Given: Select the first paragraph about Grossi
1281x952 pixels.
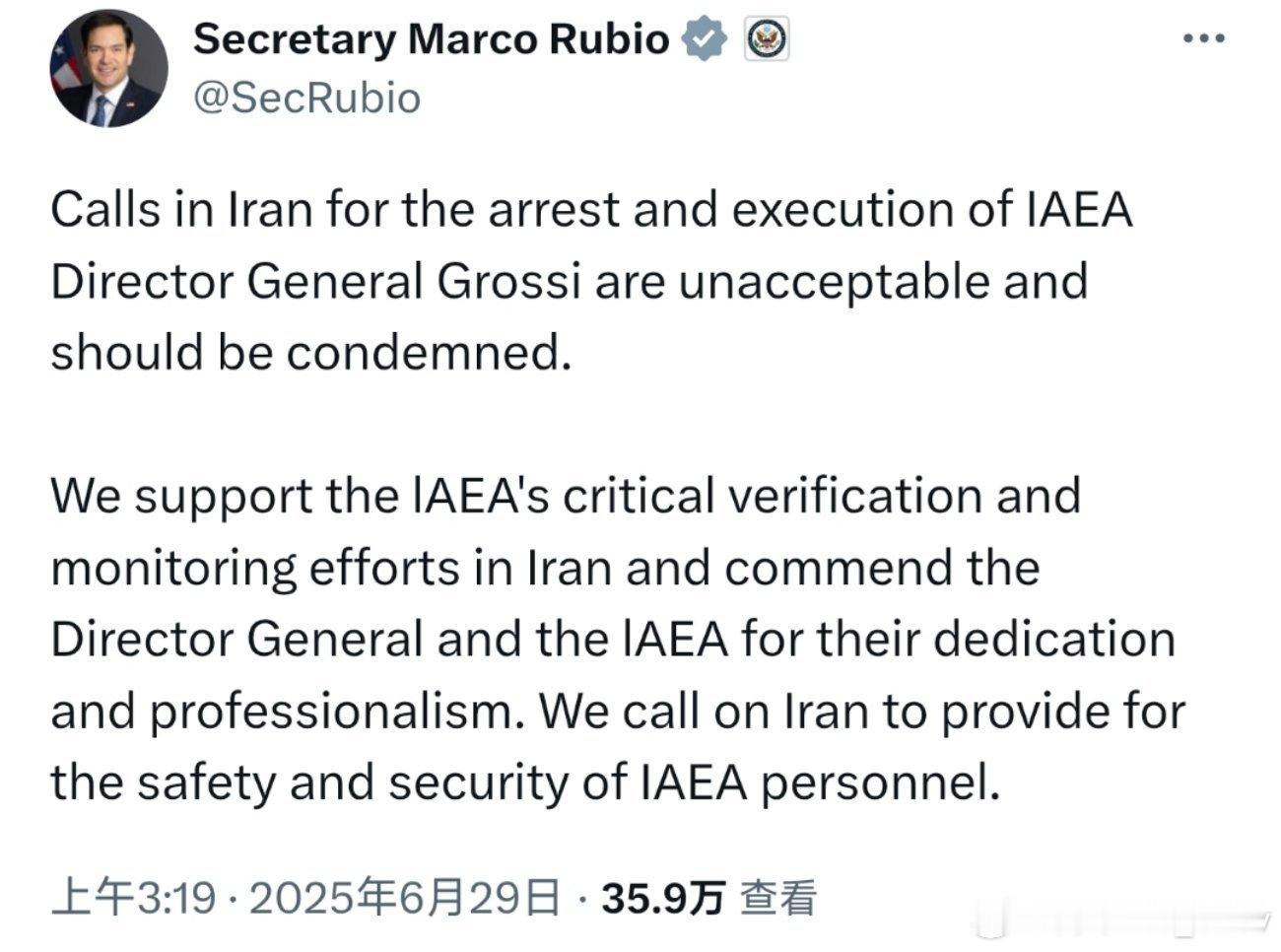Looking at the screenshot, I should coord(591,281).
